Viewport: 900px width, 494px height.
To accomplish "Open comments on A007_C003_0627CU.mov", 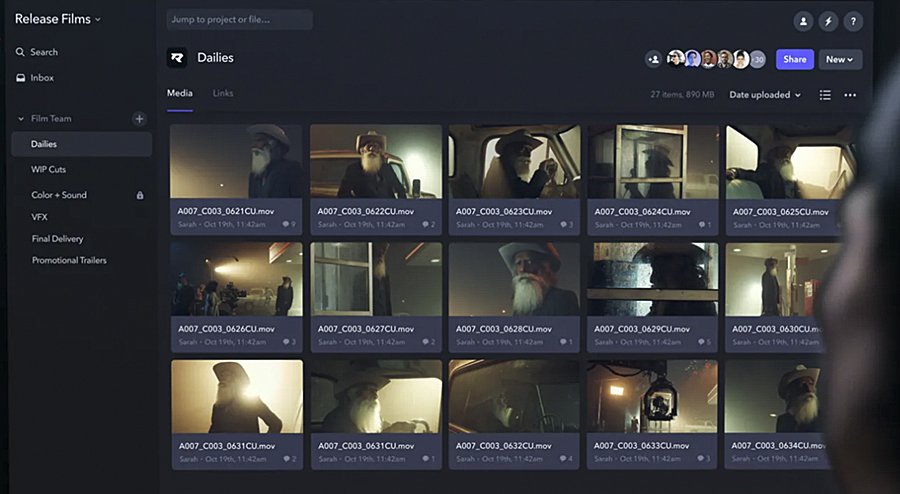I will tap(429, 341).
